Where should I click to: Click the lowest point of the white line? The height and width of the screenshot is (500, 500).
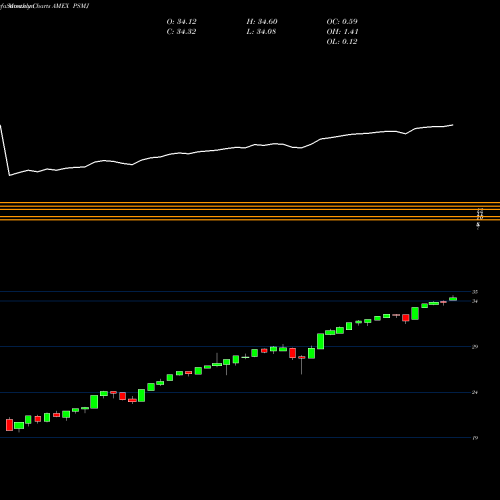click(x=9, y=175)
